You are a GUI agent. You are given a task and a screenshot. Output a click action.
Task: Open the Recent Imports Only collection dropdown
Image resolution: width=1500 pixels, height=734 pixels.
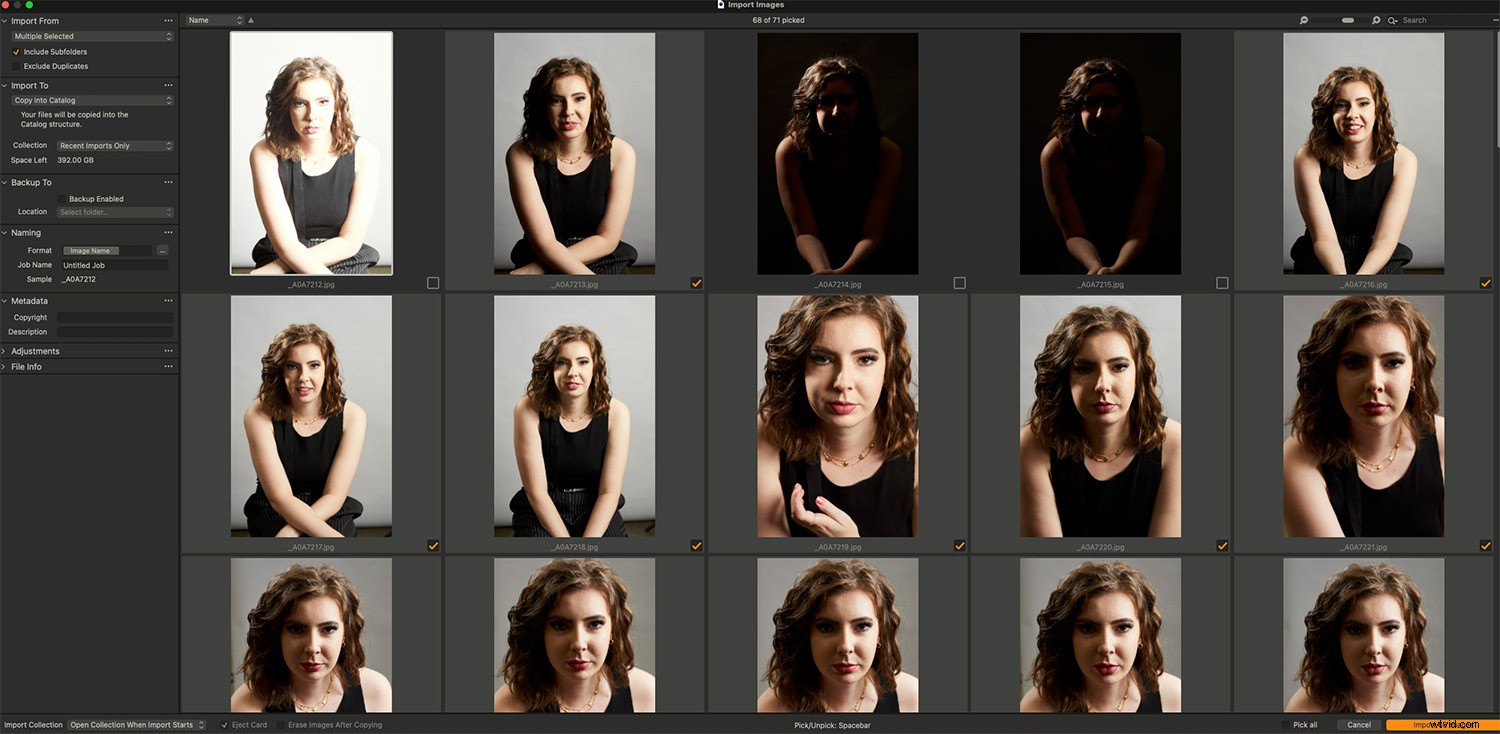tap(115, 145)
